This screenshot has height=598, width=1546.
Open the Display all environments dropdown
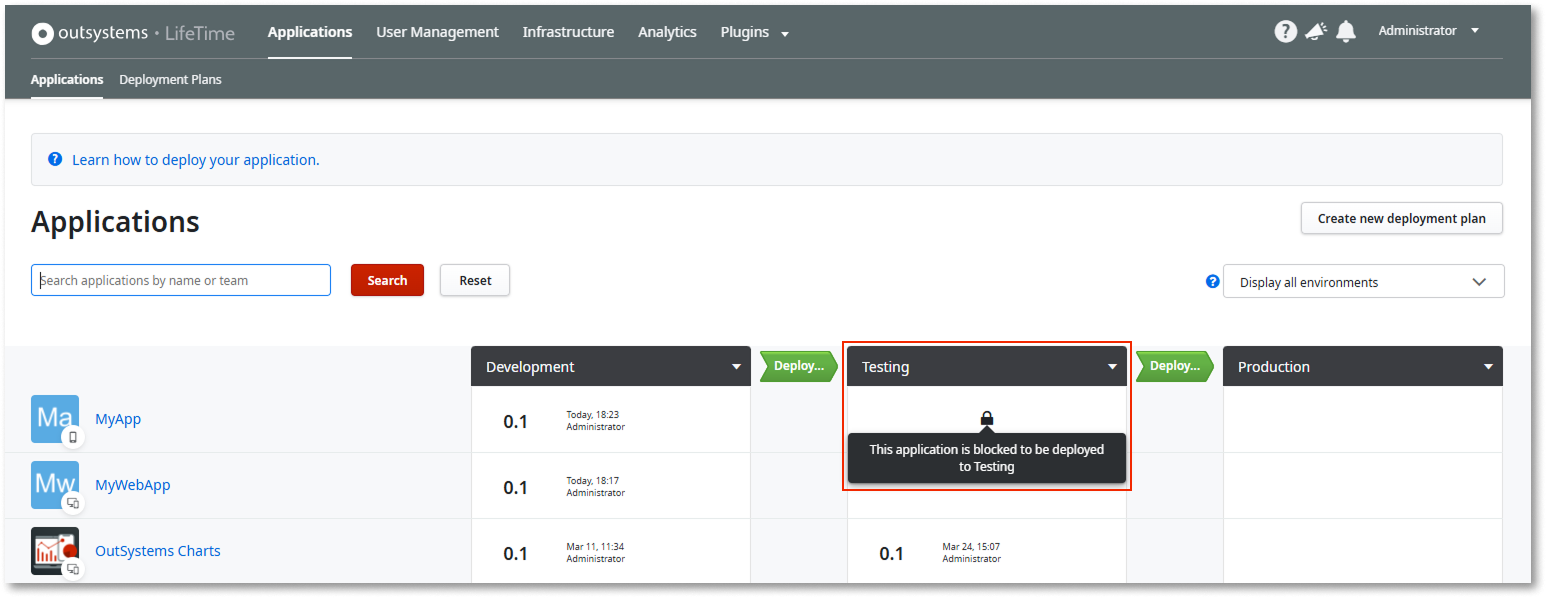(x=1363, y=281)
